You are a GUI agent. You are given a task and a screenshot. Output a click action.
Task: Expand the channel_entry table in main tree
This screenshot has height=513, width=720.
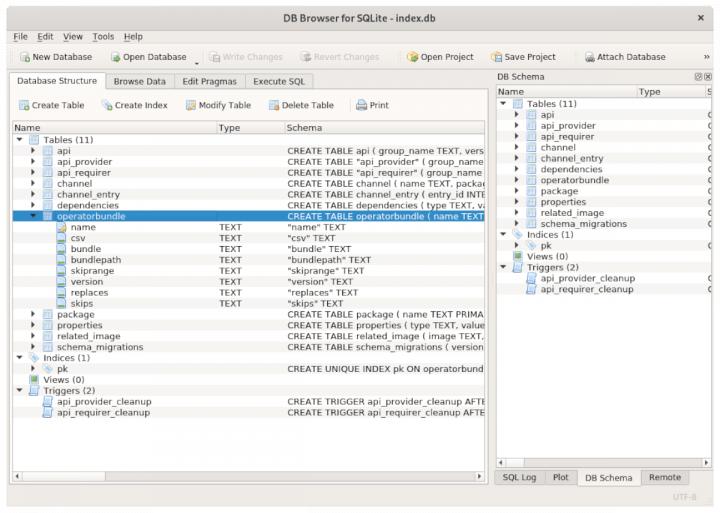(33, 194)
